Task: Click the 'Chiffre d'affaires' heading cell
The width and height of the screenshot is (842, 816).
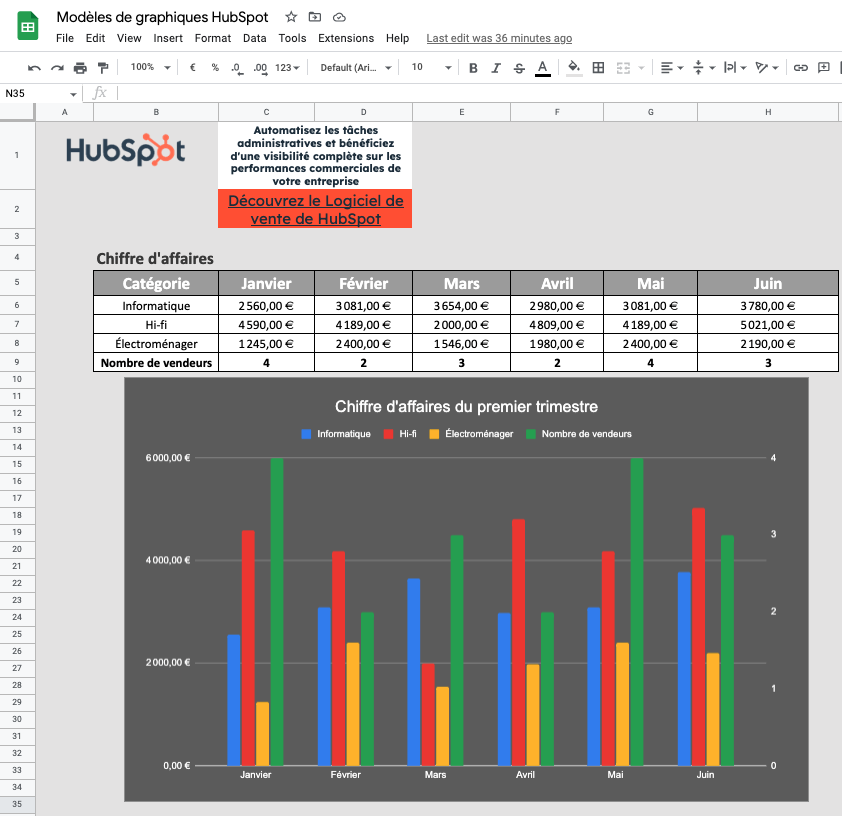Action: pos(155,258)
